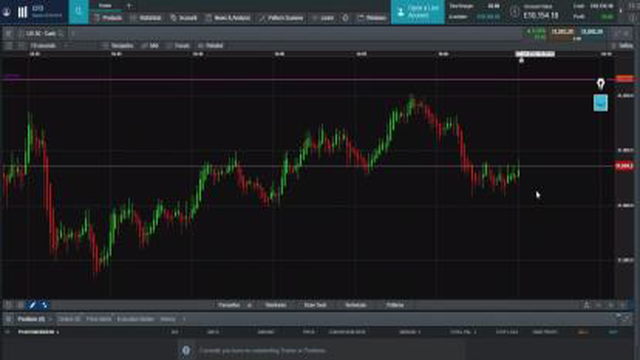Click the clock icon beside account value

(515, 12)
